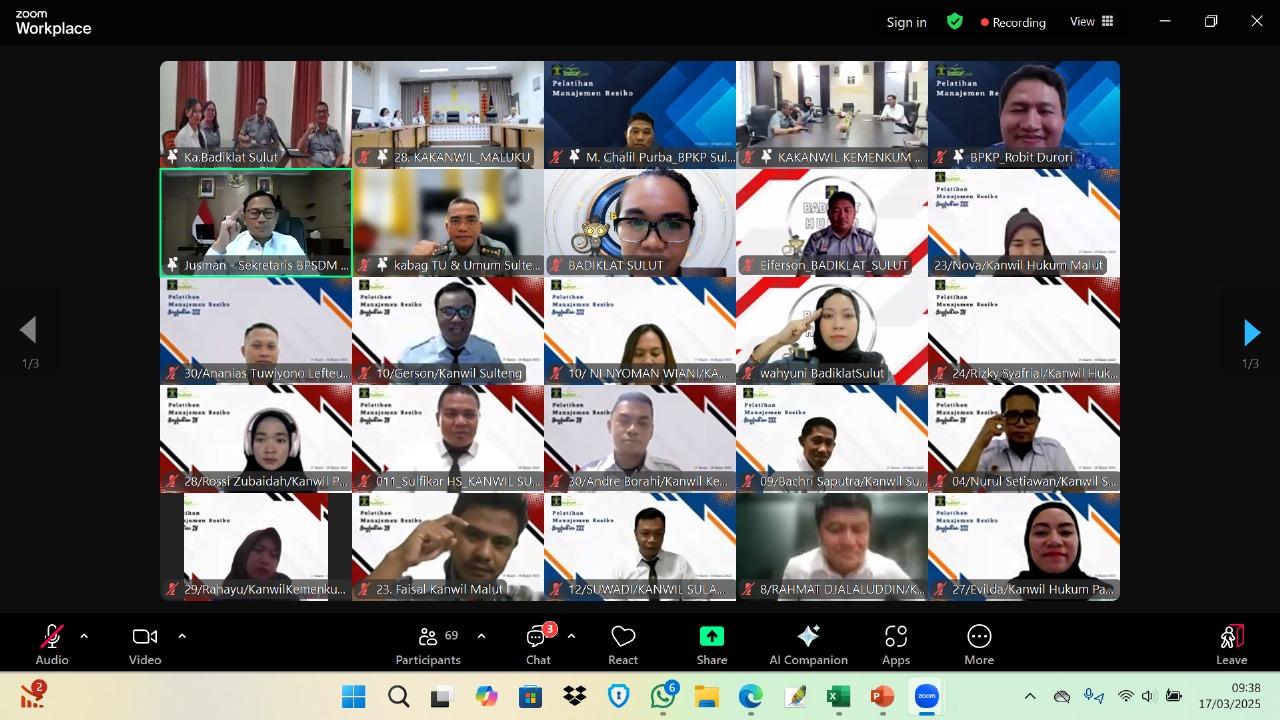Viewport: 1280px width, 720px height.
Task: Select the 30/Ananias Tuwiyono tile
Action: coord(256,330)
